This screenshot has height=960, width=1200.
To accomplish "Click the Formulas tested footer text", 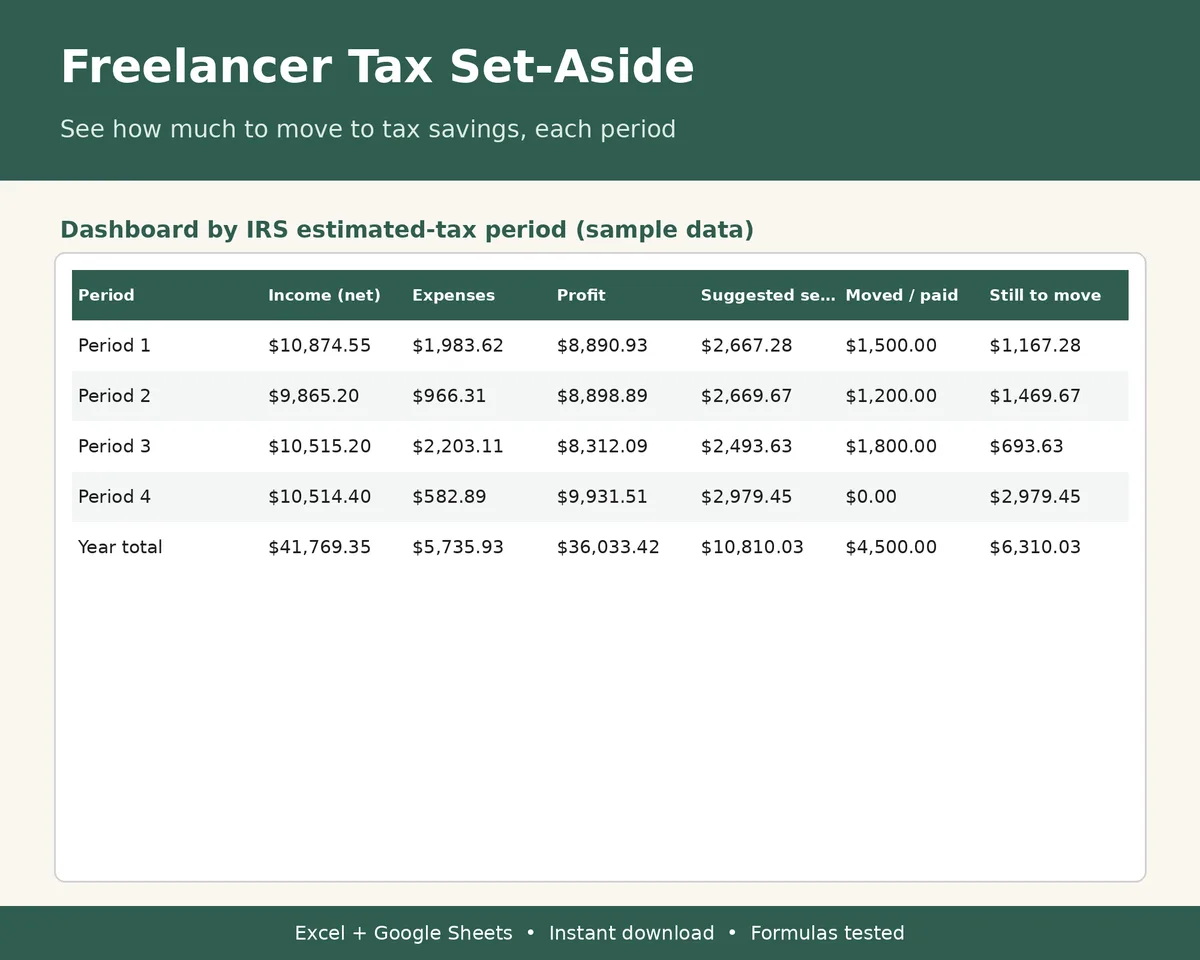I will tap(827, 933).
